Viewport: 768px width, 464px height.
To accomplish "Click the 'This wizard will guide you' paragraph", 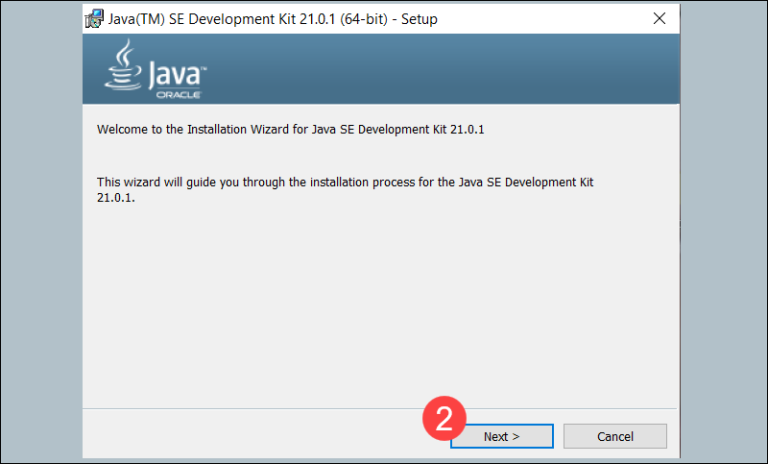I will tap(345, 190).
